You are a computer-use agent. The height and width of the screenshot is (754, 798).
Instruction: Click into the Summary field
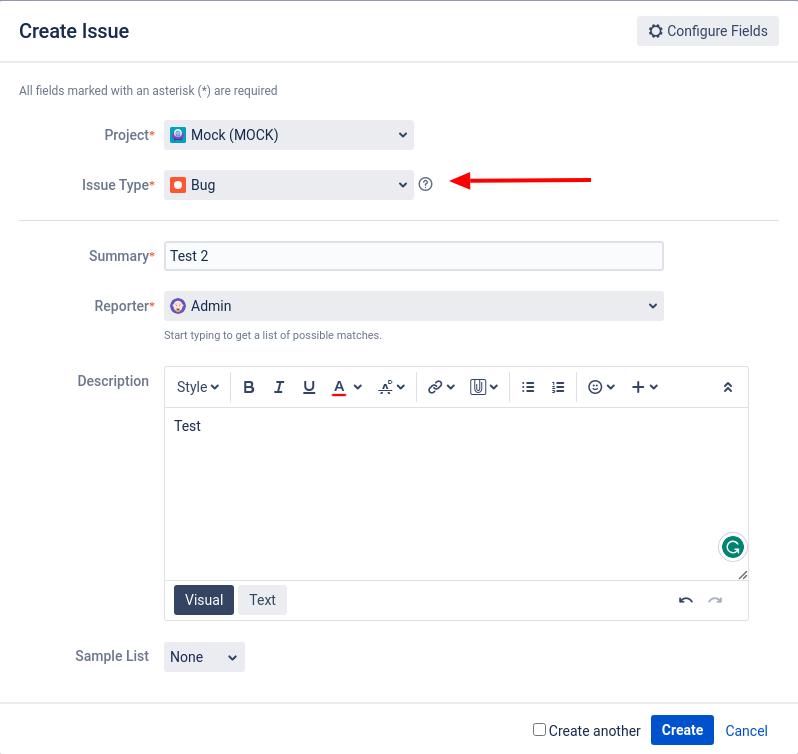[414, 256]
